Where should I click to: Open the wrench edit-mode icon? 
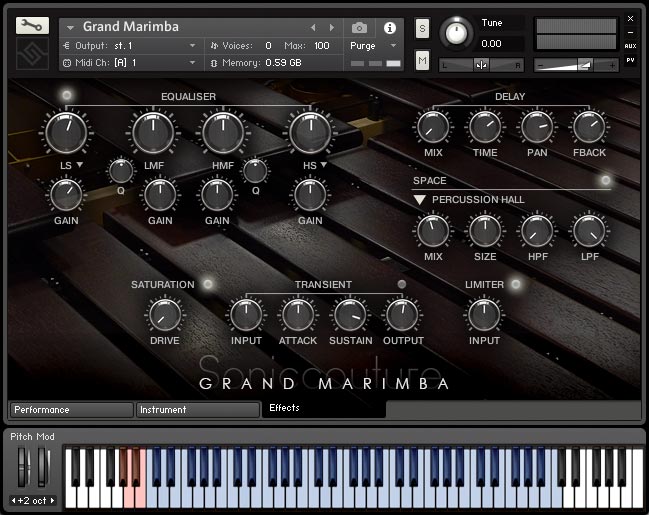click(32, 26)
